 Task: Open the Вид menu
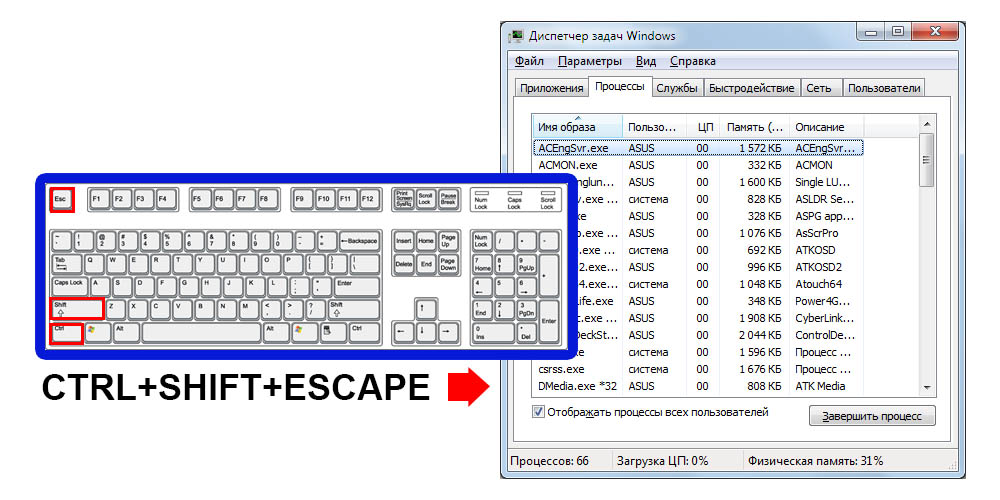646,62
